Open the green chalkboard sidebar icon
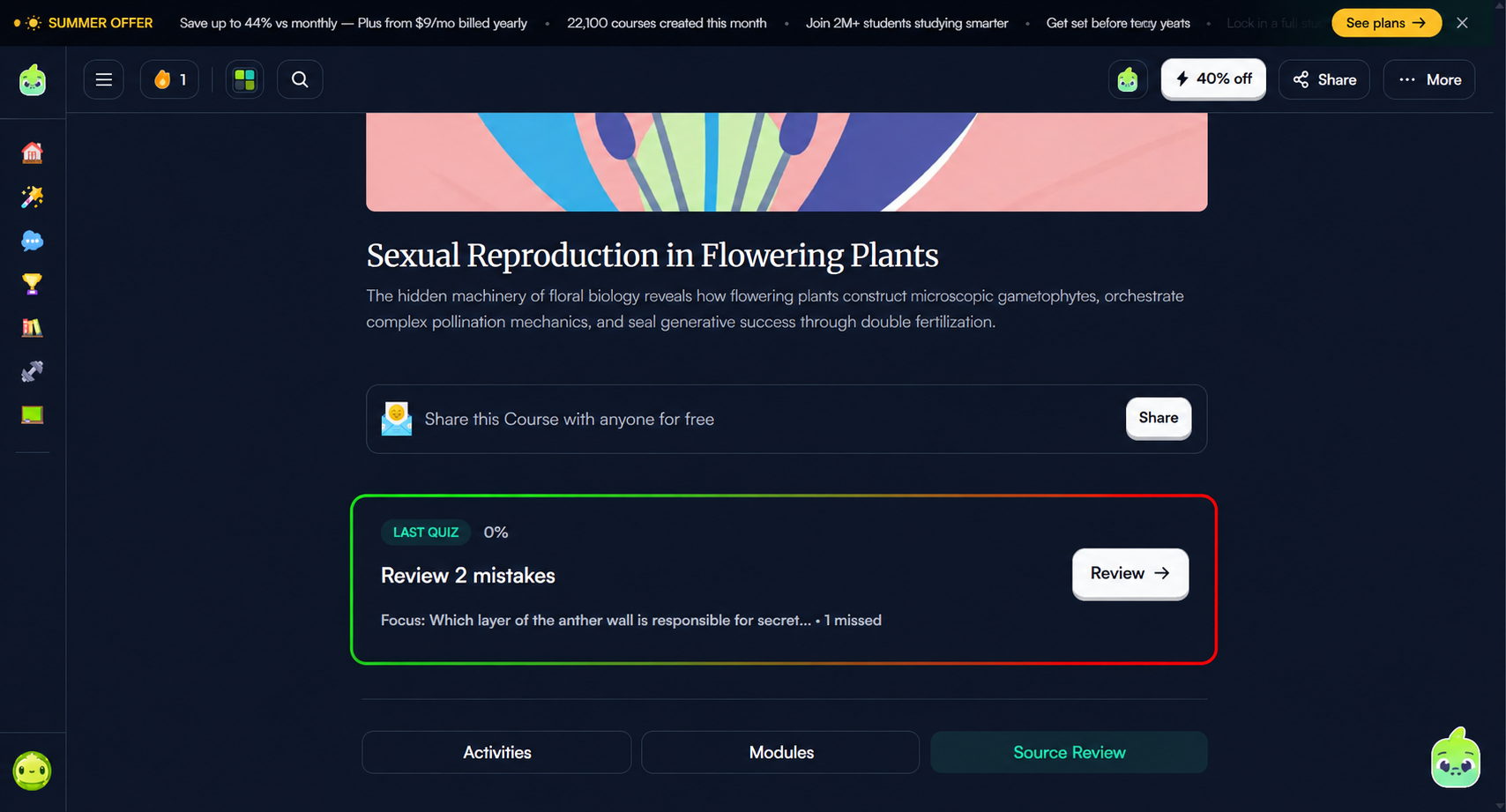 coord(33,414)
